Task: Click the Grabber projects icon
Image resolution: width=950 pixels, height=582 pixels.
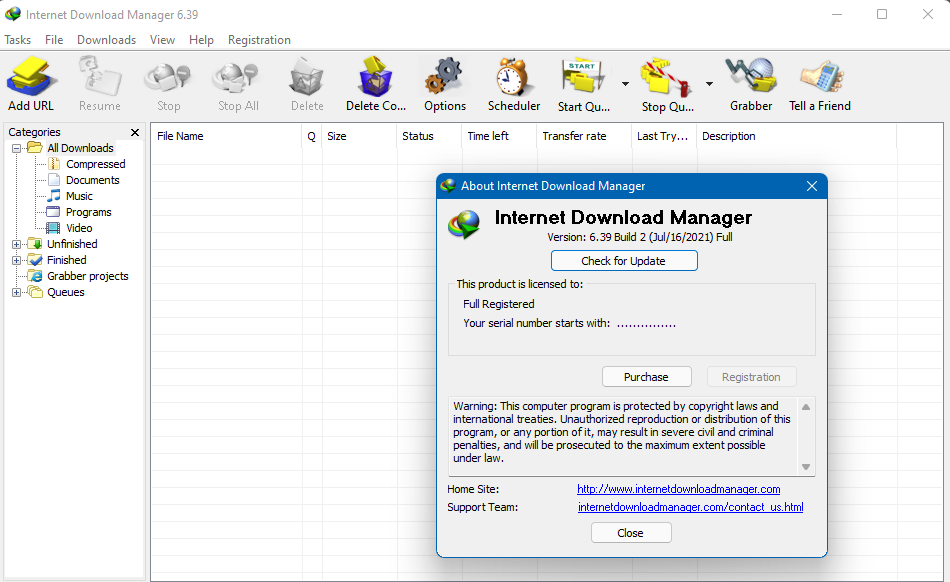Action: 36,276
